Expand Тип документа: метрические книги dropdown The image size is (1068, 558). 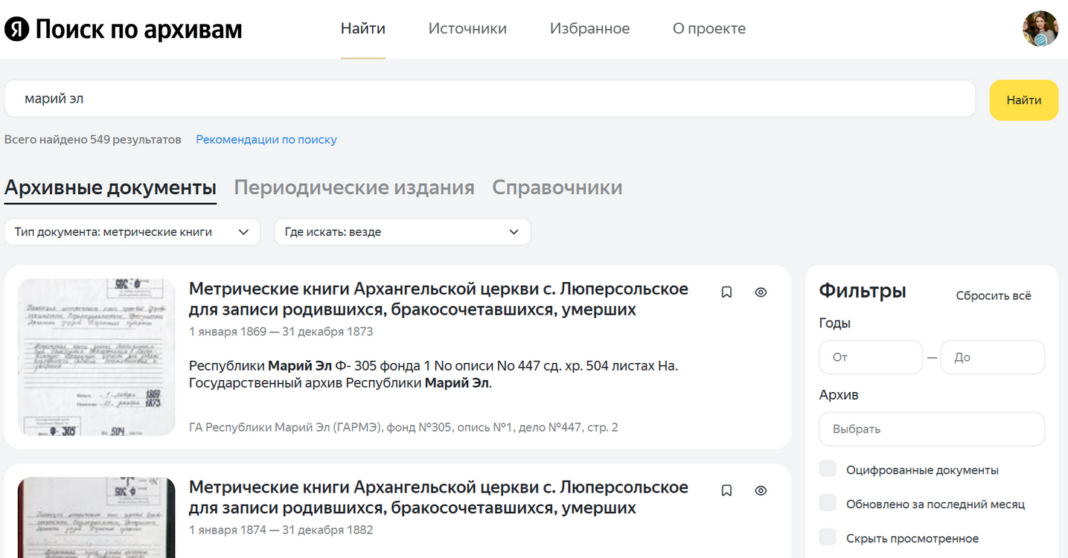pos(132,232)
